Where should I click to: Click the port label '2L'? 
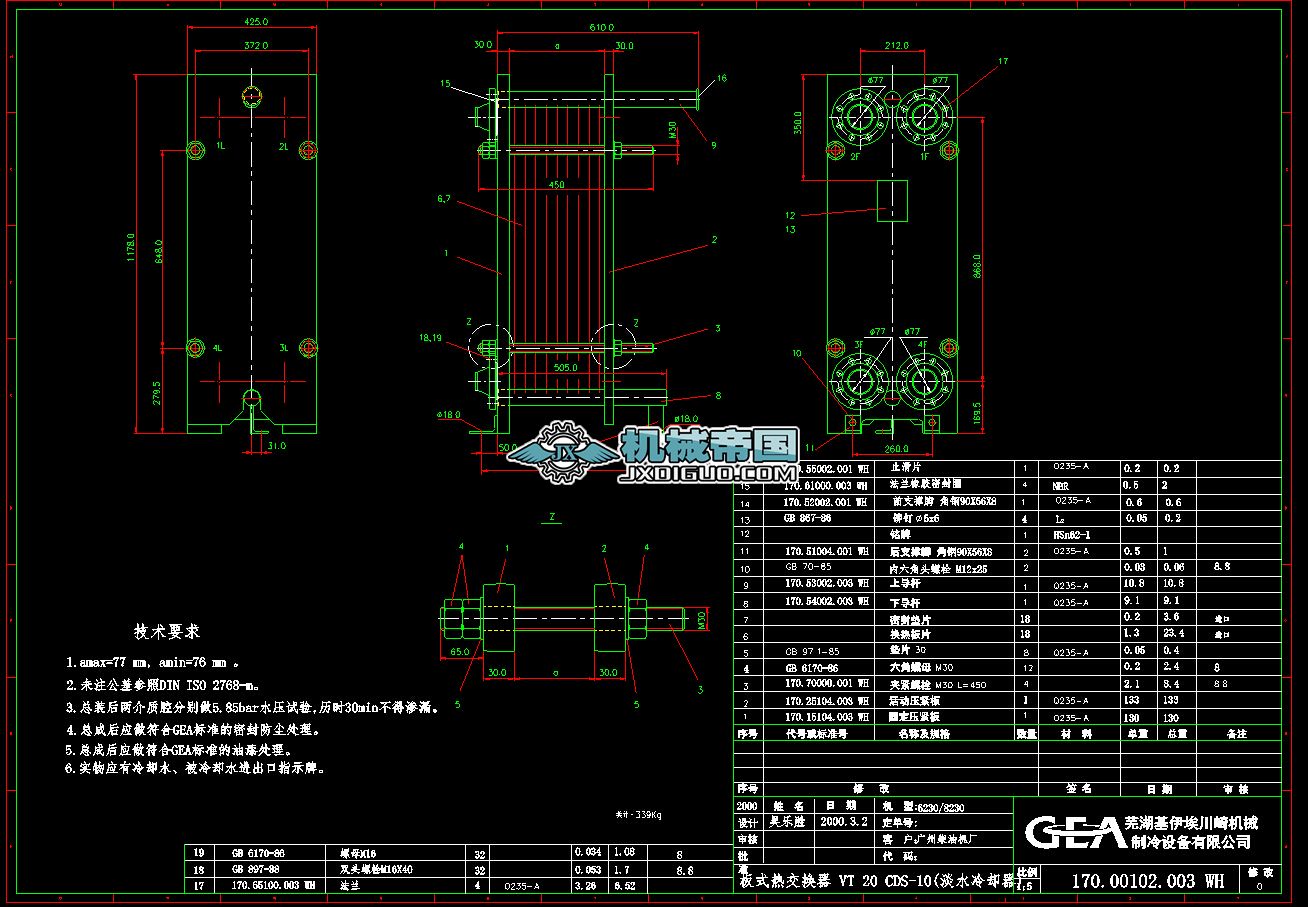[284, 146]
